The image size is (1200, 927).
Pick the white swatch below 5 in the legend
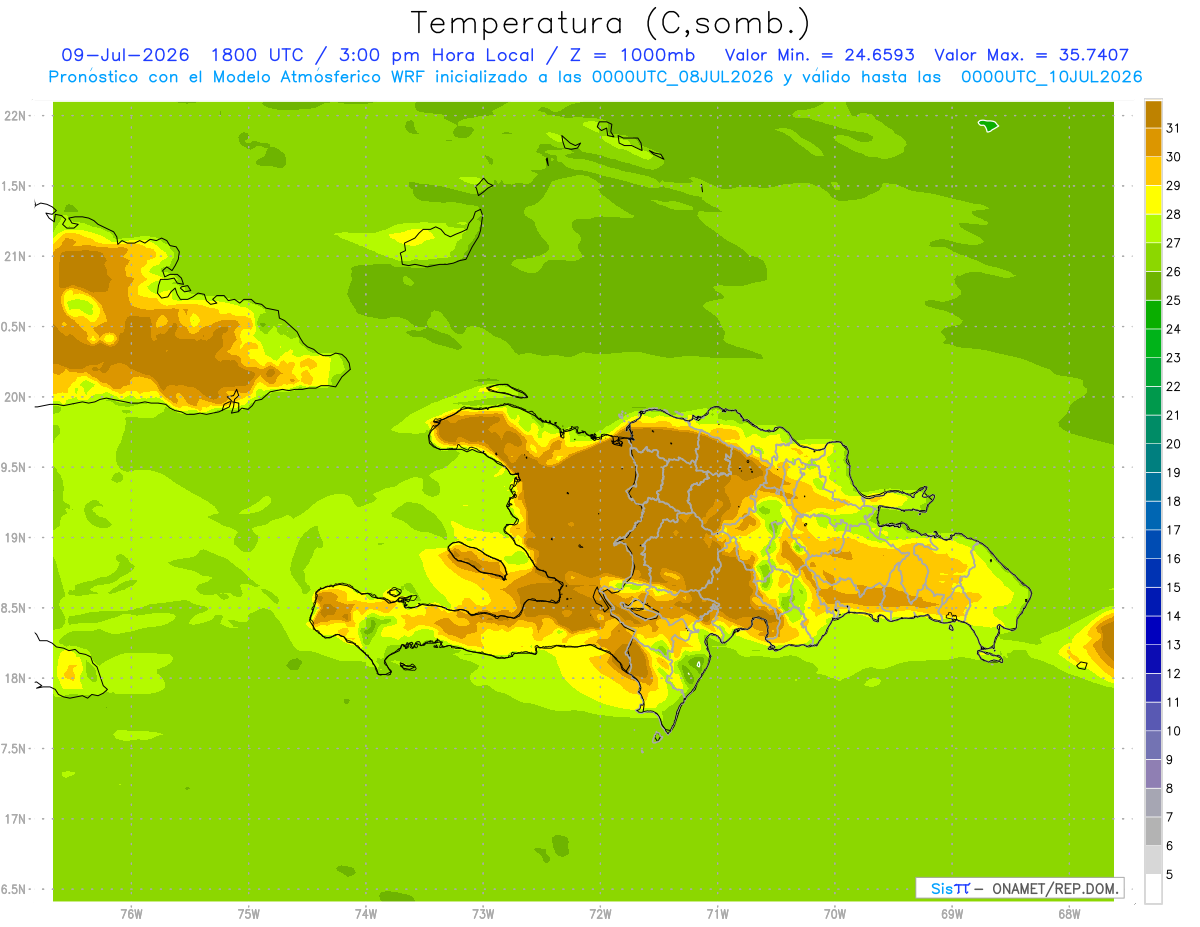click(1153, 889)
